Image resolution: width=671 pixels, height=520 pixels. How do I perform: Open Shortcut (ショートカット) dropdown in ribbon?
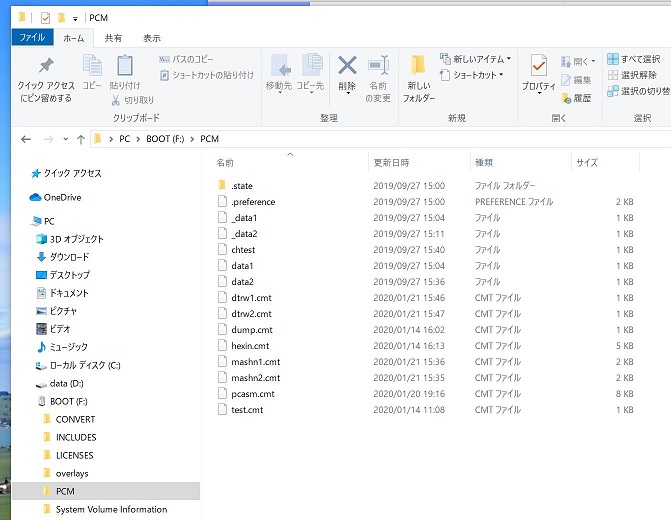(472, 75)
